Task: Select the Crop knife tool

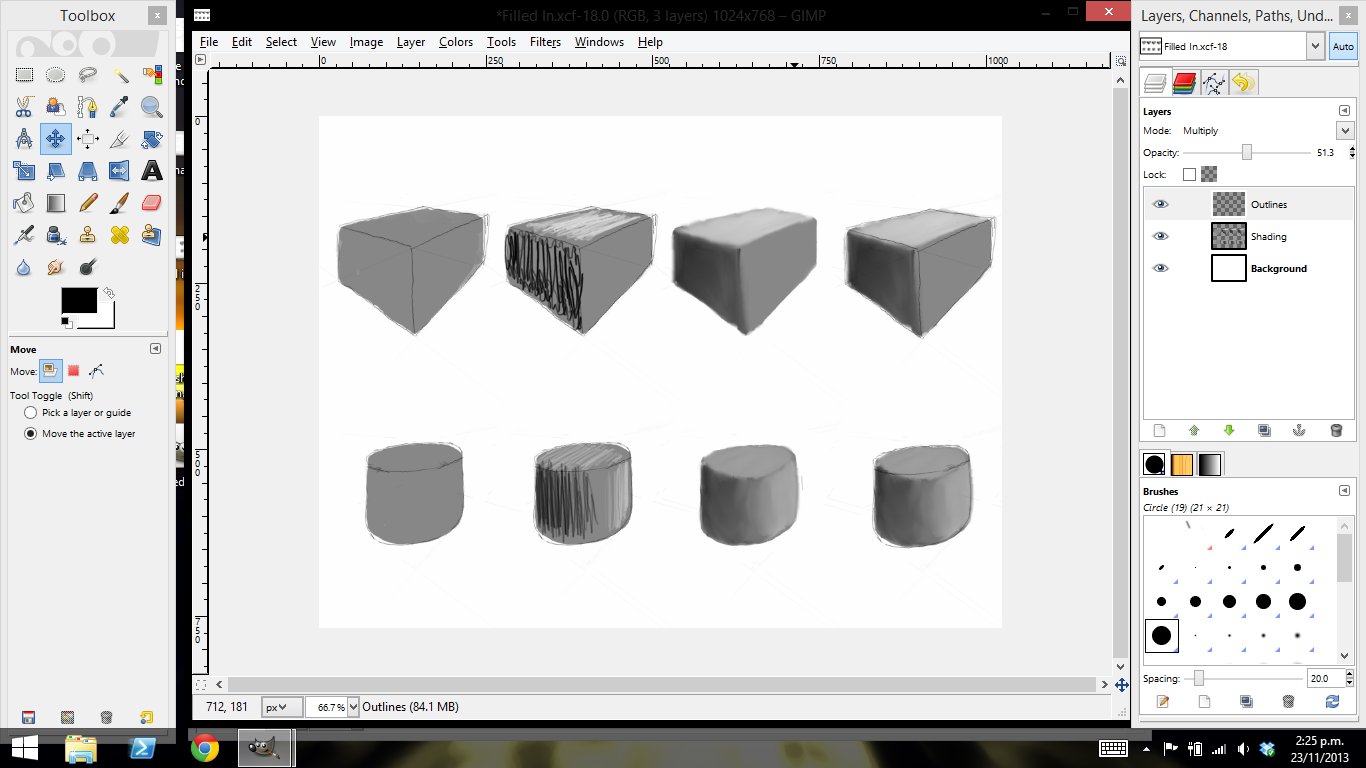Action: pyautogui.click(x=120, y=139)
